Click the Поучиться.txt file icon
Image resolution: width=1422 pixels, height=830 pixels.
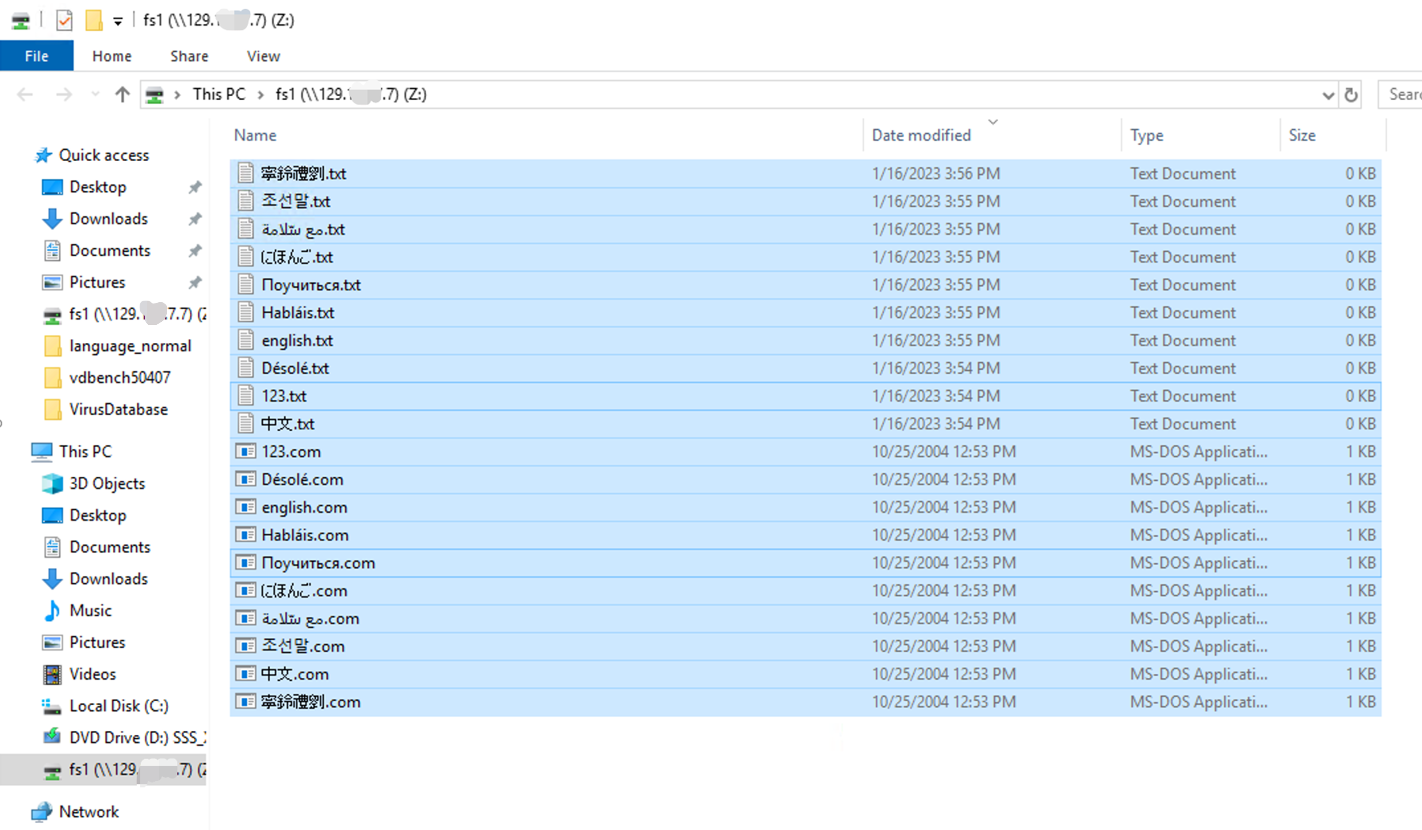coord(246,285)
